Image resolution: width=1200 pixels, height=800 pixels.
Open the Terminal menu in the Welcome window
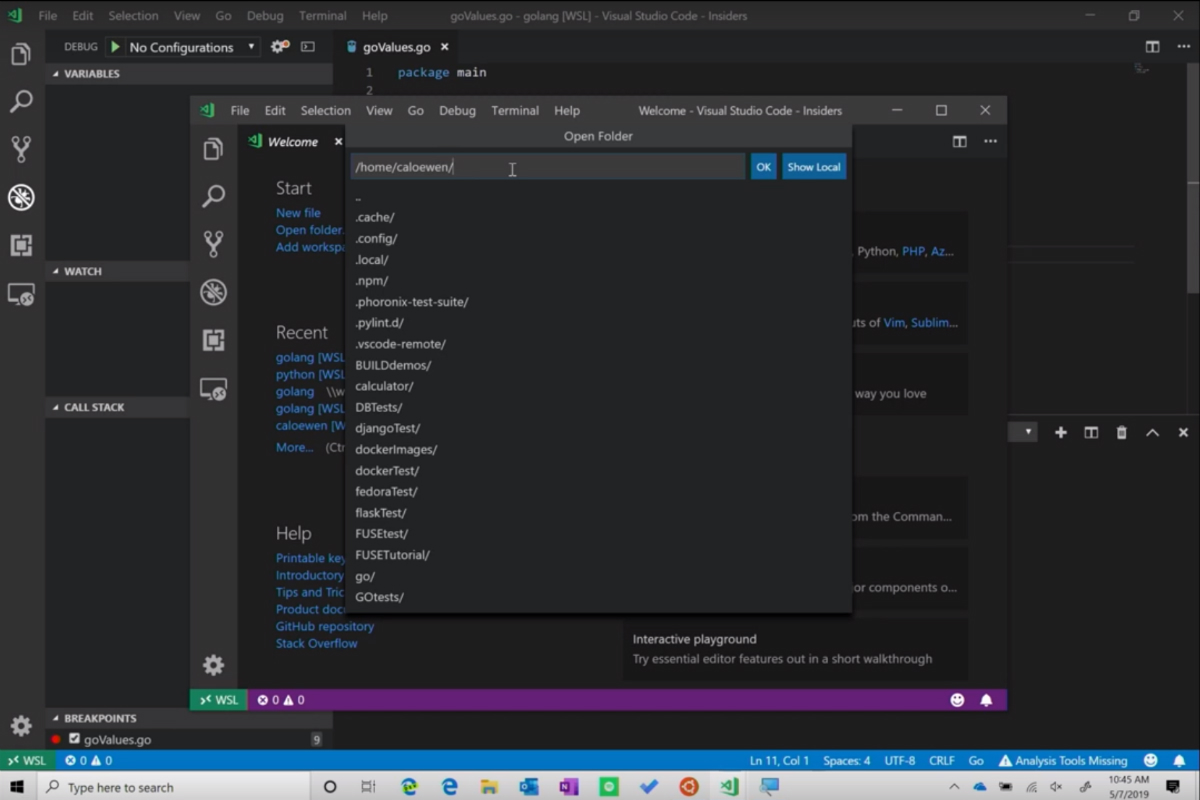[x=515, y=111]
